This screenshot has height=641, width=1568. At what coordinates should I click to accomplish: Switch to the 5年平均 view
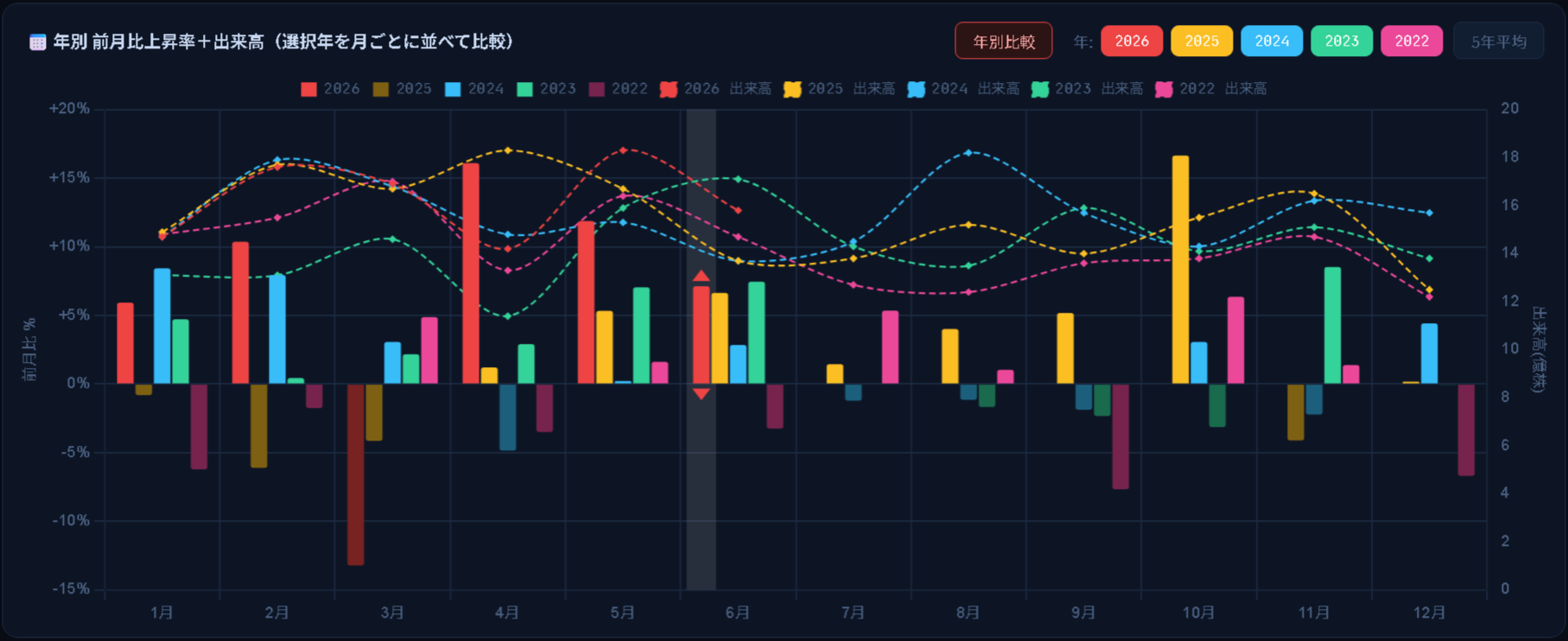point(1499,41)
